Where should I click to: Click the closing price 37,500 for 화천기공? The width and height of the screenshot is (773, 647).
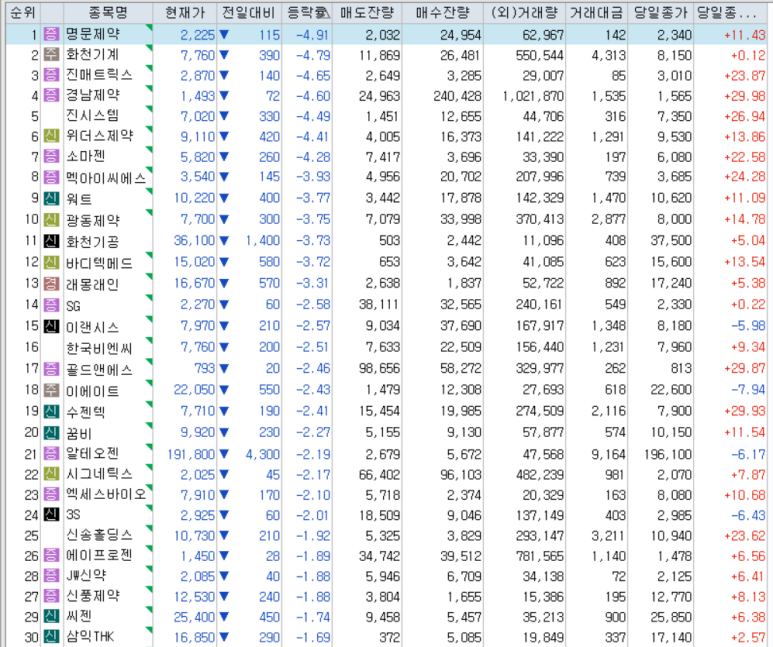click(671, 241)
